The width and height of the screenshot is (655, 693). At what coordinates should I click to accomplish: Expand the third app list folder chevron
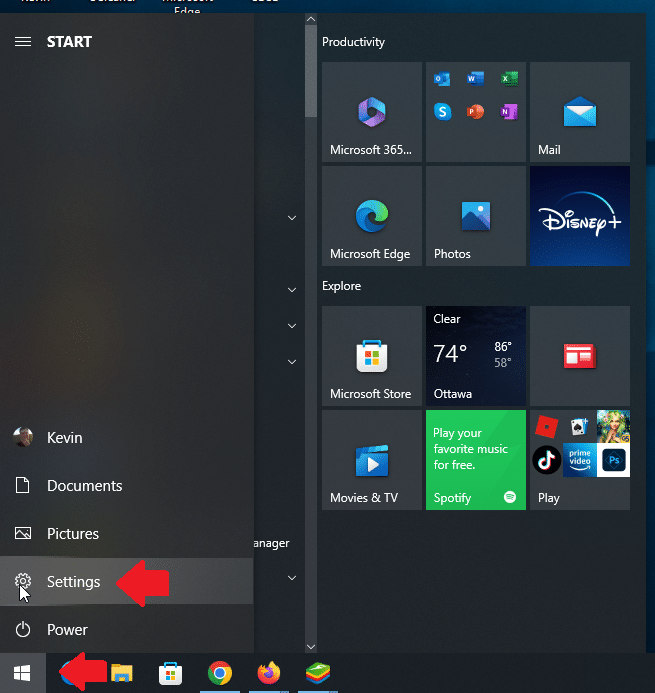292,326
